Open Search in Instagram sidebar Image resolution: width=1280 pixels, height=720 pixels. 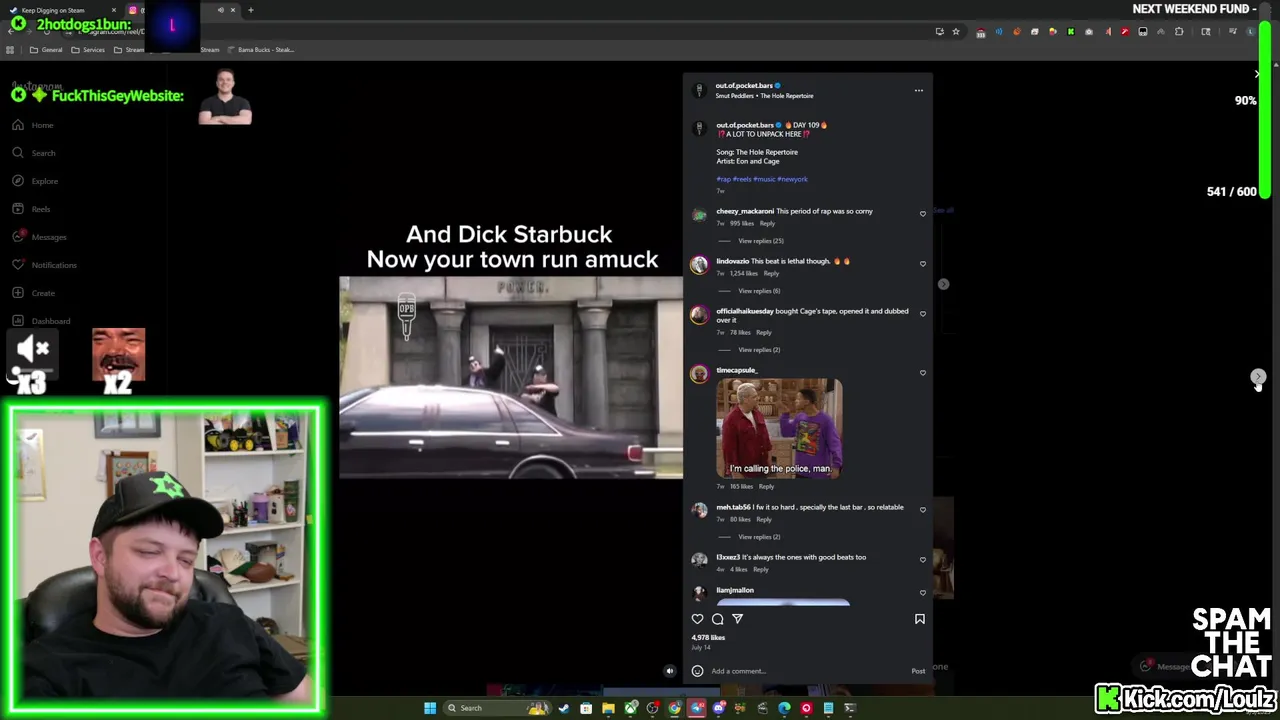coord(35,153)
